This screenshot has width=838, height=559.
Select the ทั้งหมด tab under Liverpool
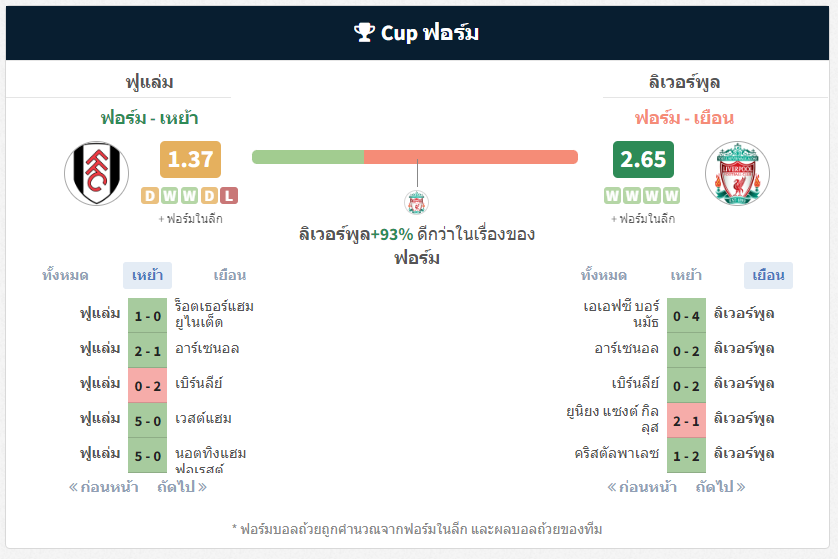[x=604, y=275]
